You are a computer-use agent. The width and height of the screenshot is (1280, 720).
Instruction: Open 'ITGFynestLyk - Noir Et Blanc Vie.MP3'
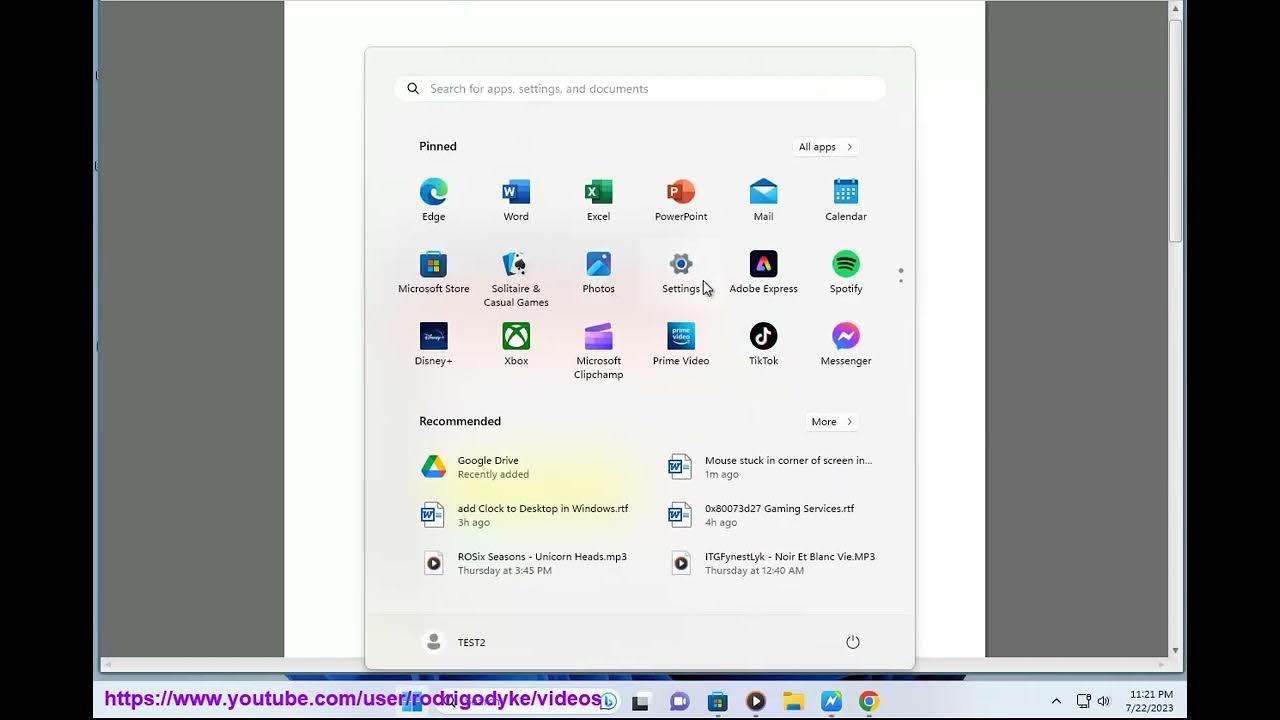click(x=772, y=563)
